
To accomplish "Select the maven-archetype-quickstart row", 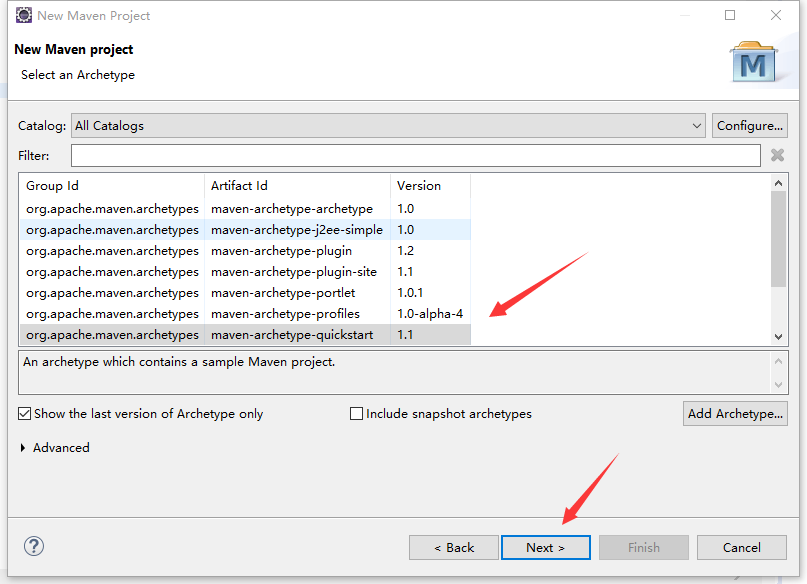I will pyautogui.click(x=245, y=335).
